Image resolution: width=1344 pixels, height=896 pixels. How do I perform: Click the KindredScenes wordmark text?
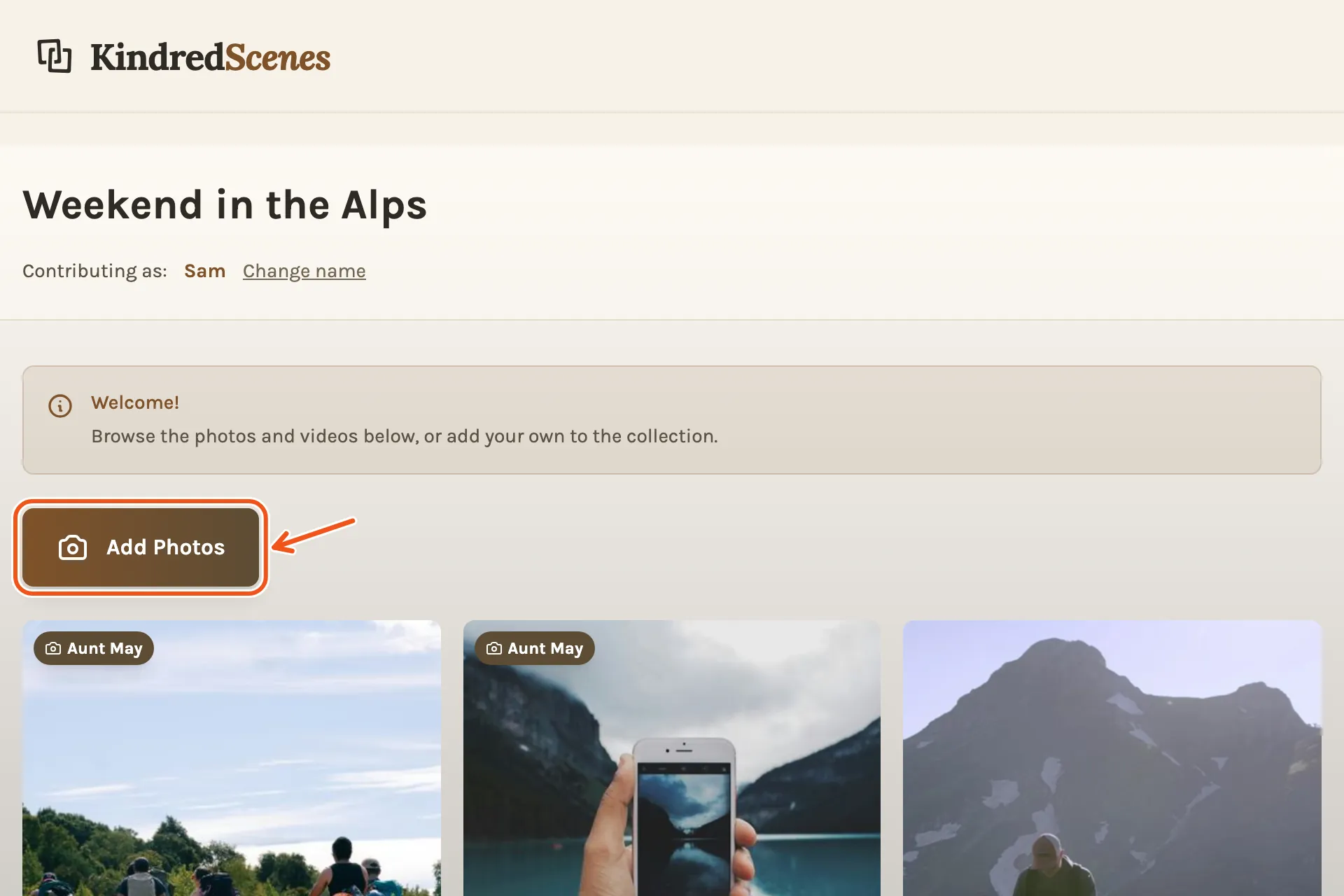pyautogui.click(x=210, y=57)
